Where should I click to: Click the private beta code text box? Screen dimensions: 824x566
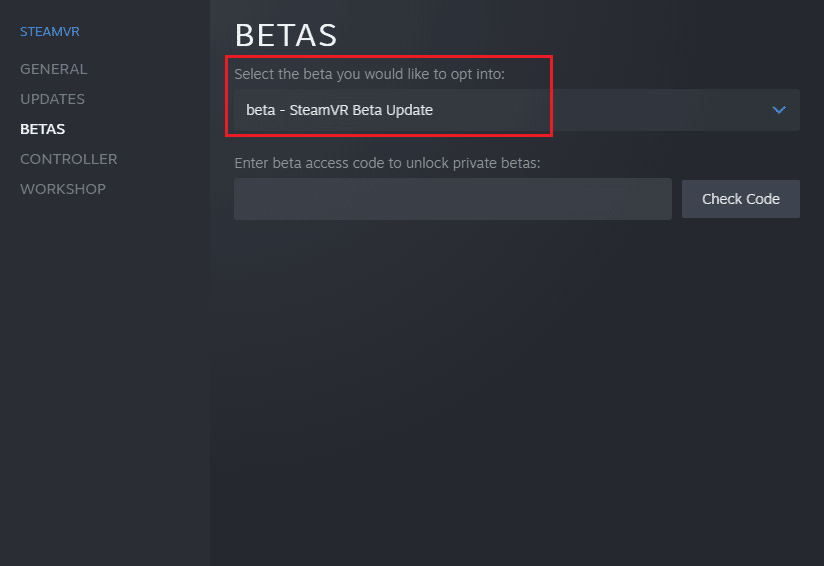[x=452, y=199]
